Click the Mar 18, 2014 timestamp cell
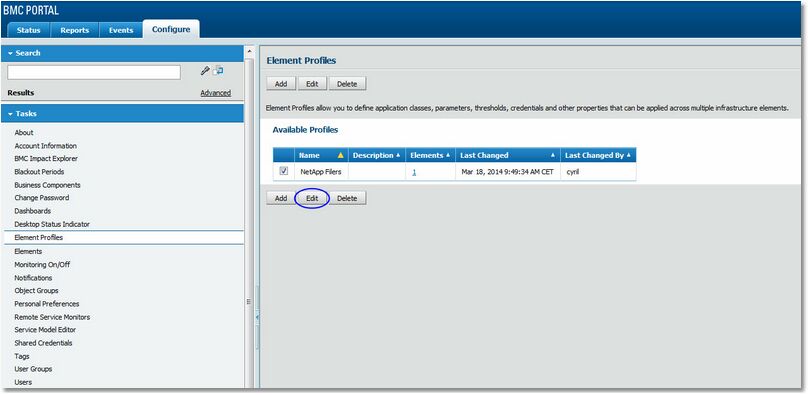Image resolution: width=808 pixels, height=395 pixels. pyautogui.click(x=508, y=172)
